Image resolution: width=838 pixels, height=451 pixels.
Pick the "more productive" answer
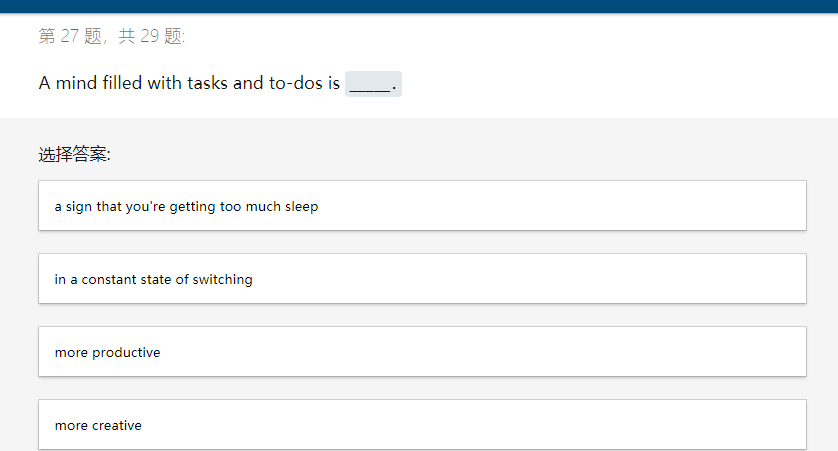pyautogui.click(x=422, y=352)
